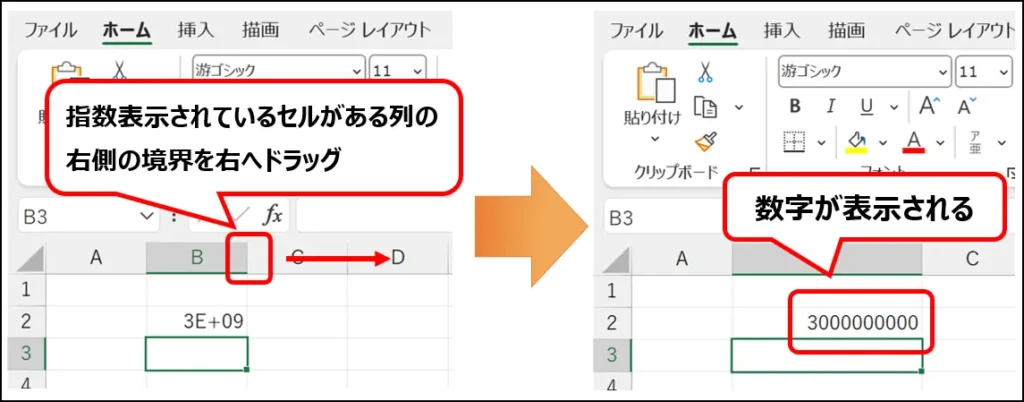Click the B3 name box in right screenshot

click(662, 216)
